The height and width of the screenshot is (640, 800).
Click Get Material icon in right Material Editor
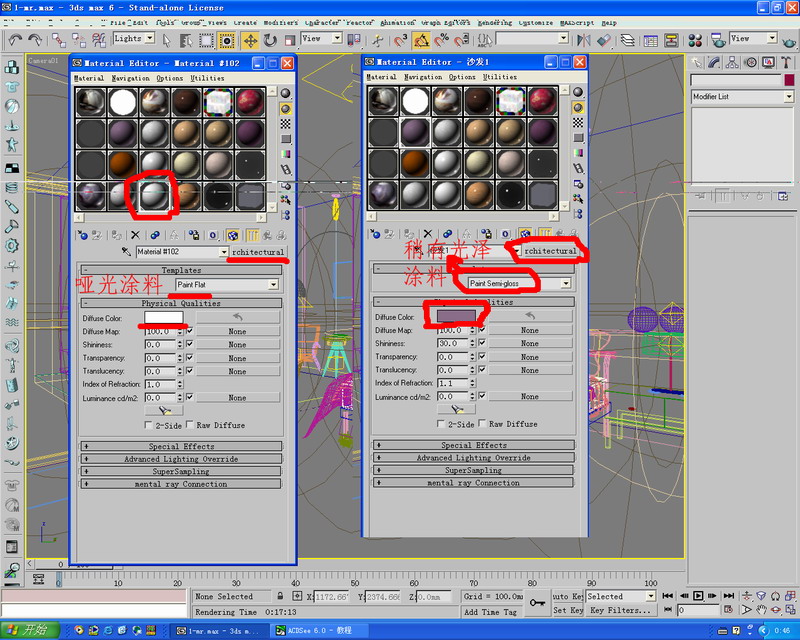[376, 234]
